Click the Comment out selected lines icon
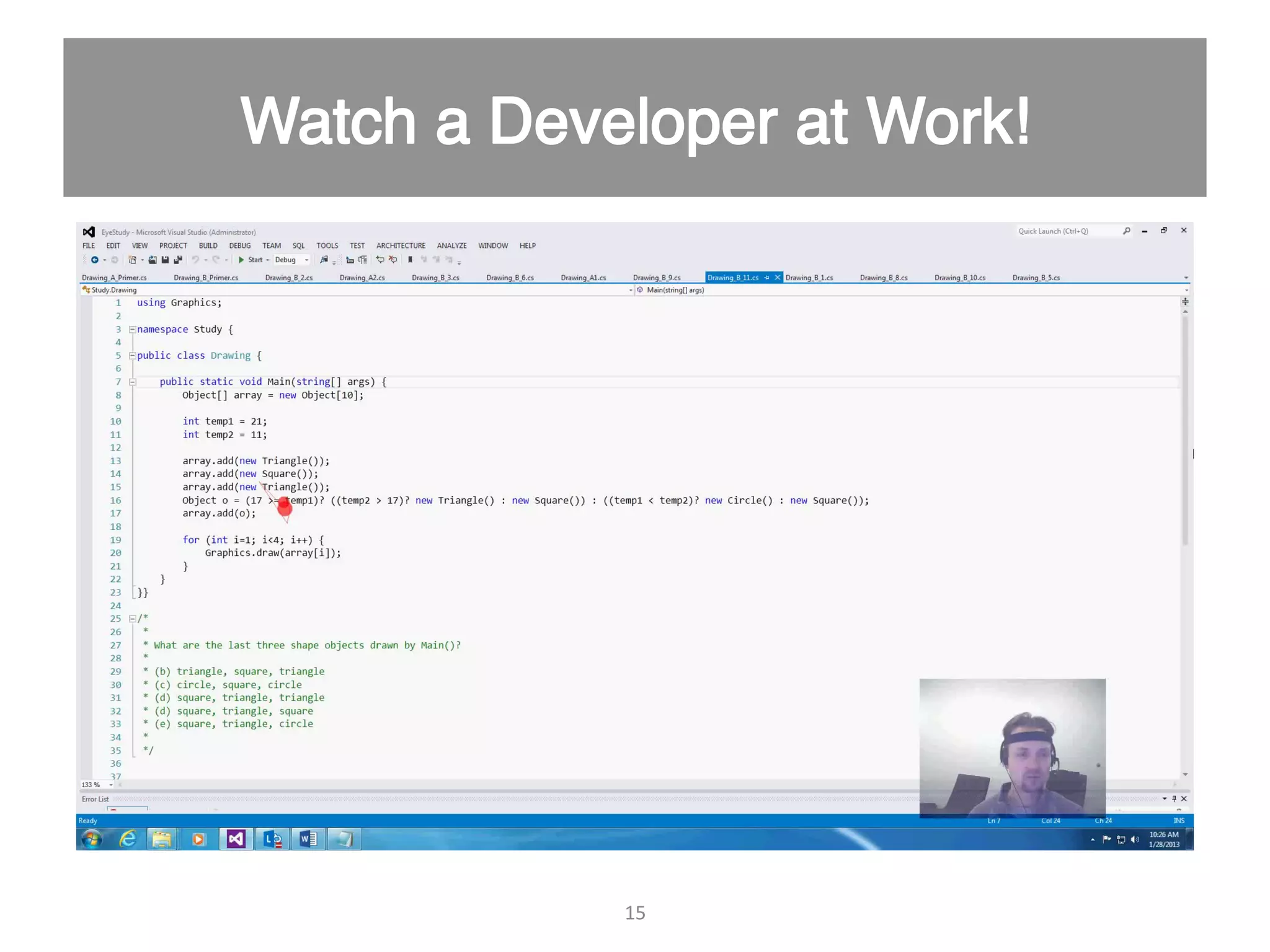This screenshot has width=1270, height=952. point(380,260)
